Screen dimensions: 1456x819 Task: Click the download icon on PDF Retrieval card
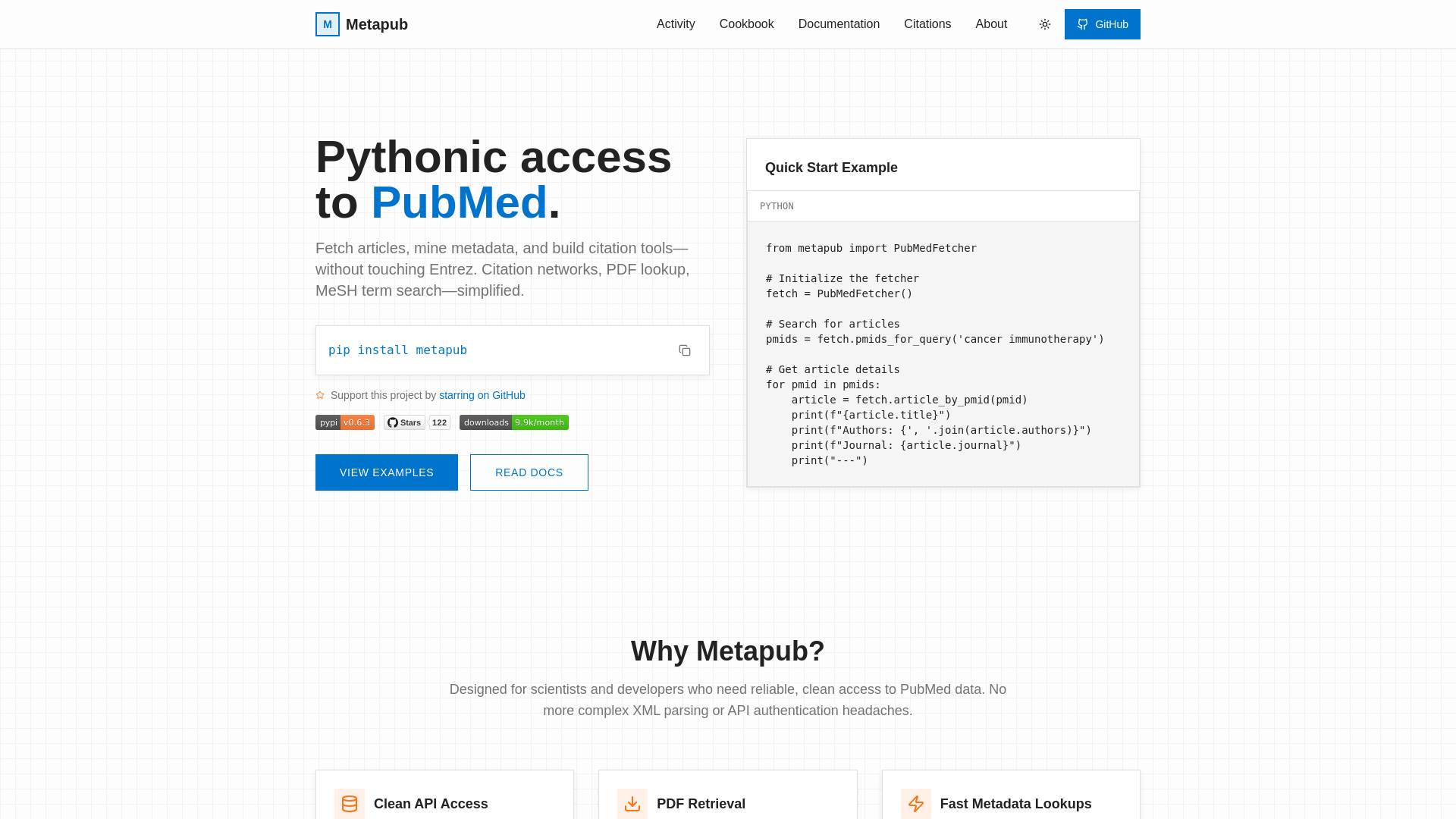[x=632, y=804]
